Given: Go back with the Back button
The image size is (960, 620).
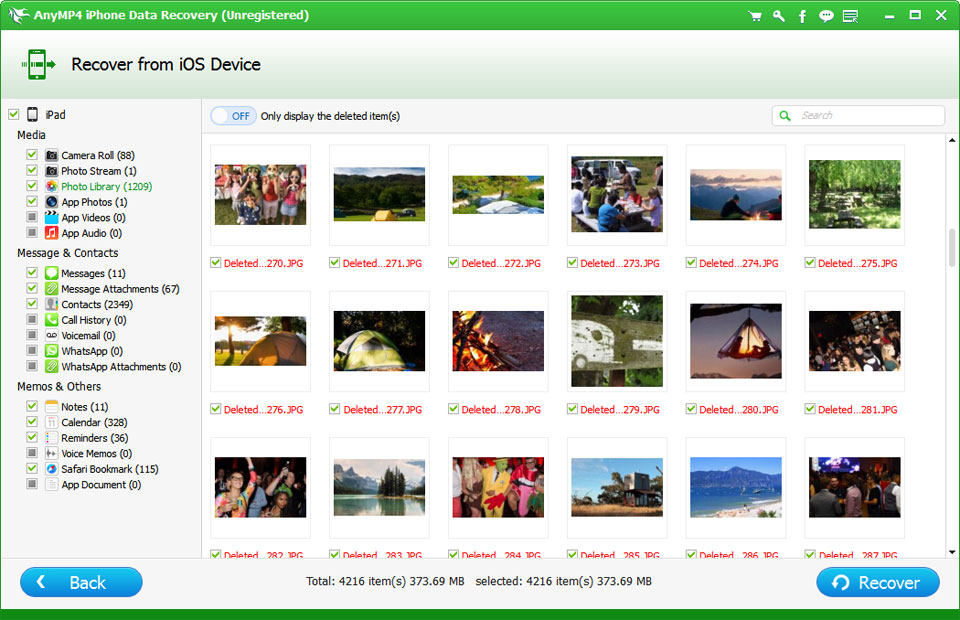Looking at the screenshot, I should 81,582.
